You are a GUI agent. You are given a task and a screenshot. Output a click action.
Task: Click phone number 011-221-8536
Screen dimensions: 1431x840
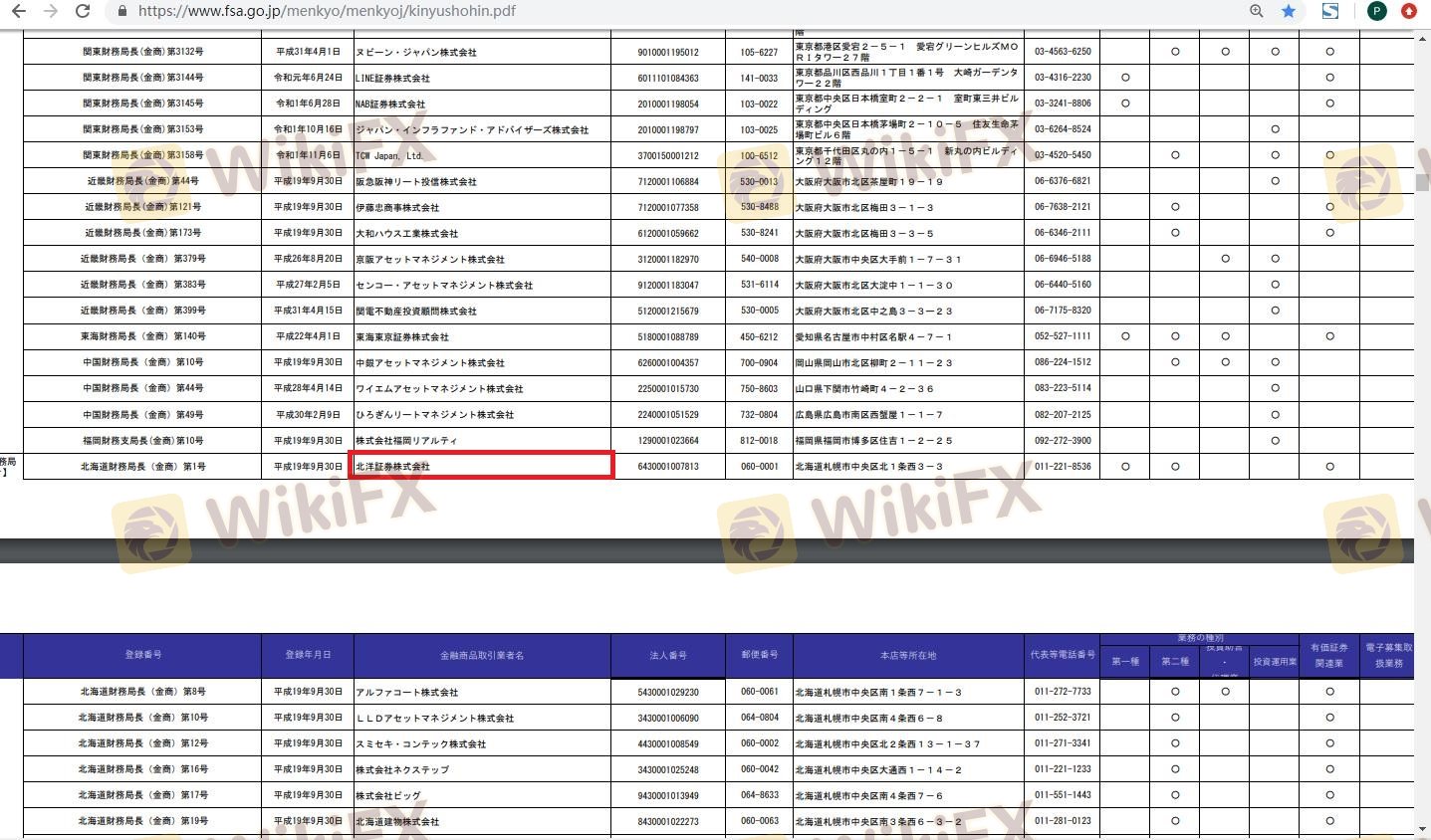[x=1063, y=466]
